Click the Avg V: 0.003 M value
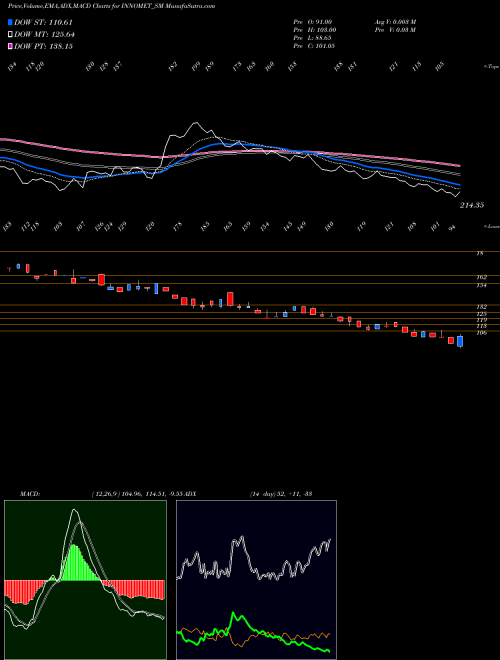 click(395, 21)
